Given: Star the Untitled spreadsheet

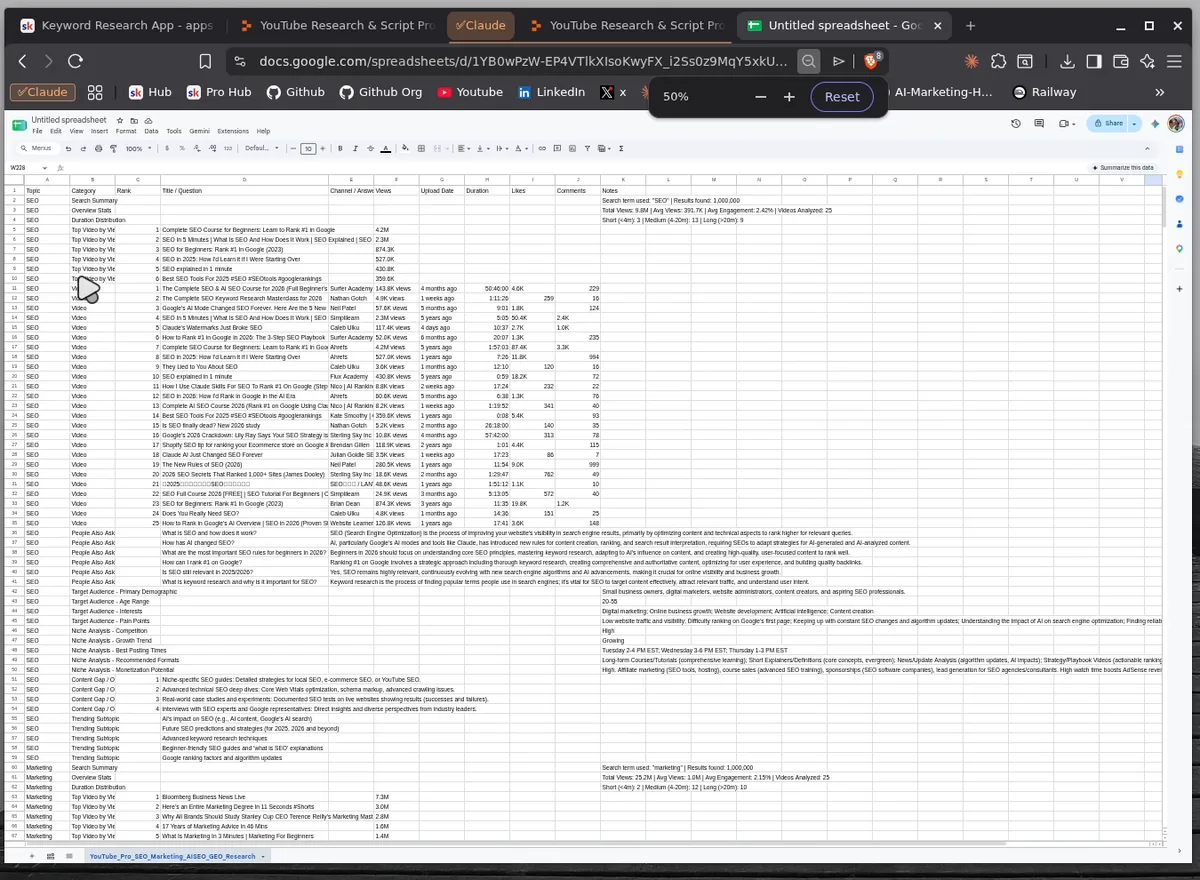Looking at the screenshot, I should click(x=120, y=120).
